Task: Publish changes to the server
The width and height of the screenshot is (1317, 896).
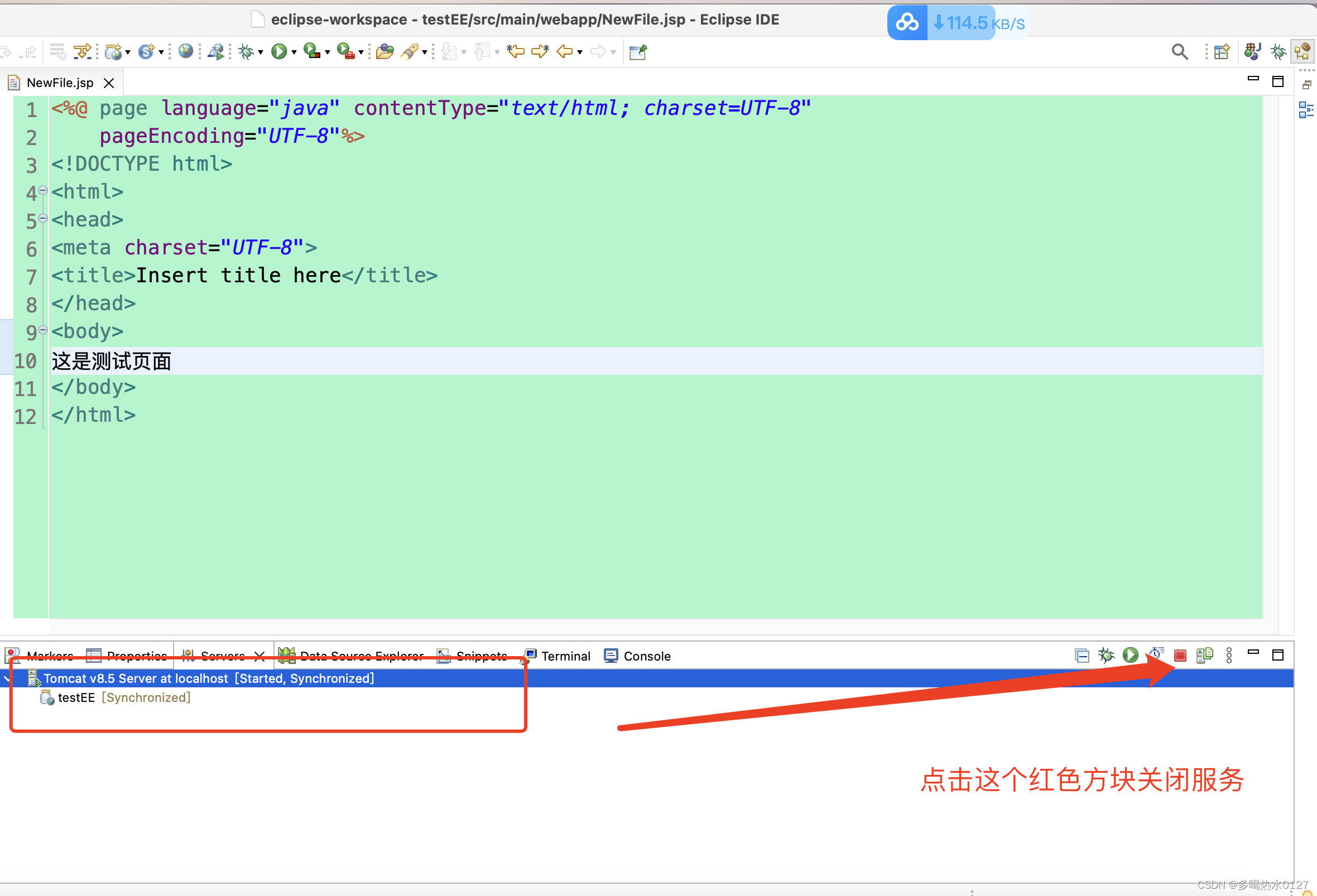Action: (1204, 656)
